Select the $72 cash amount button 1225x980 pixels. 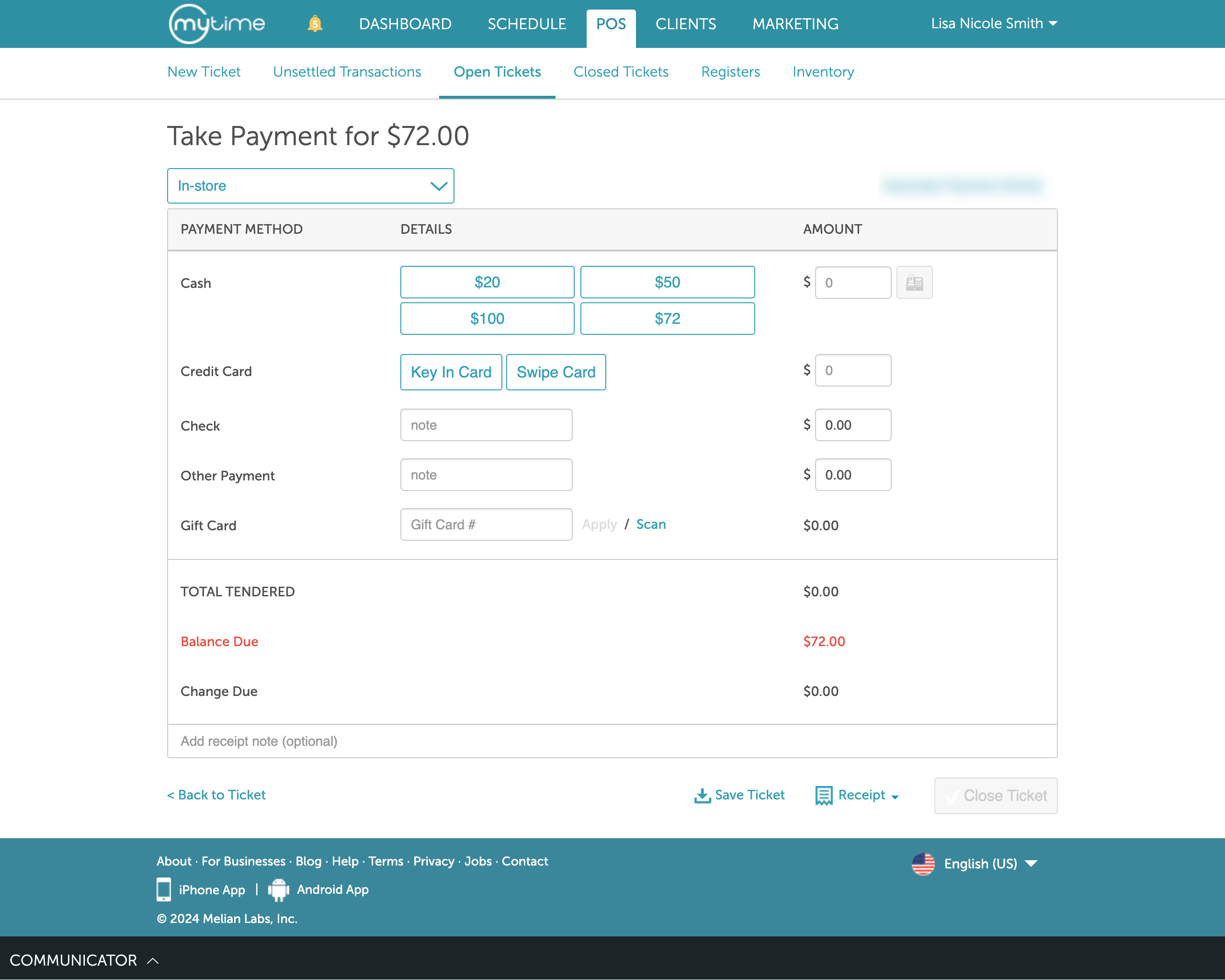(x=667, y=319)
